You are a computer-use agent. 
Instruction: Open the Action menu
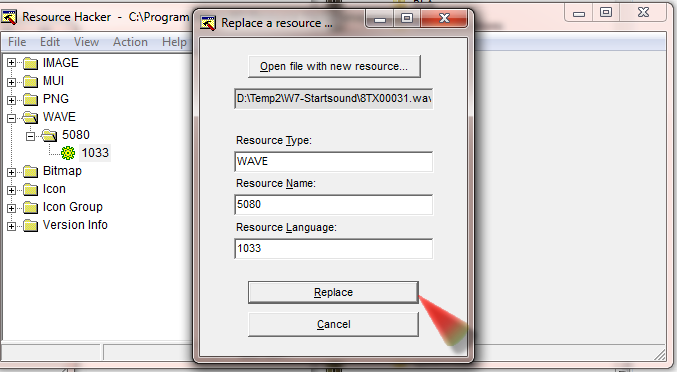(x=130, y=42)
